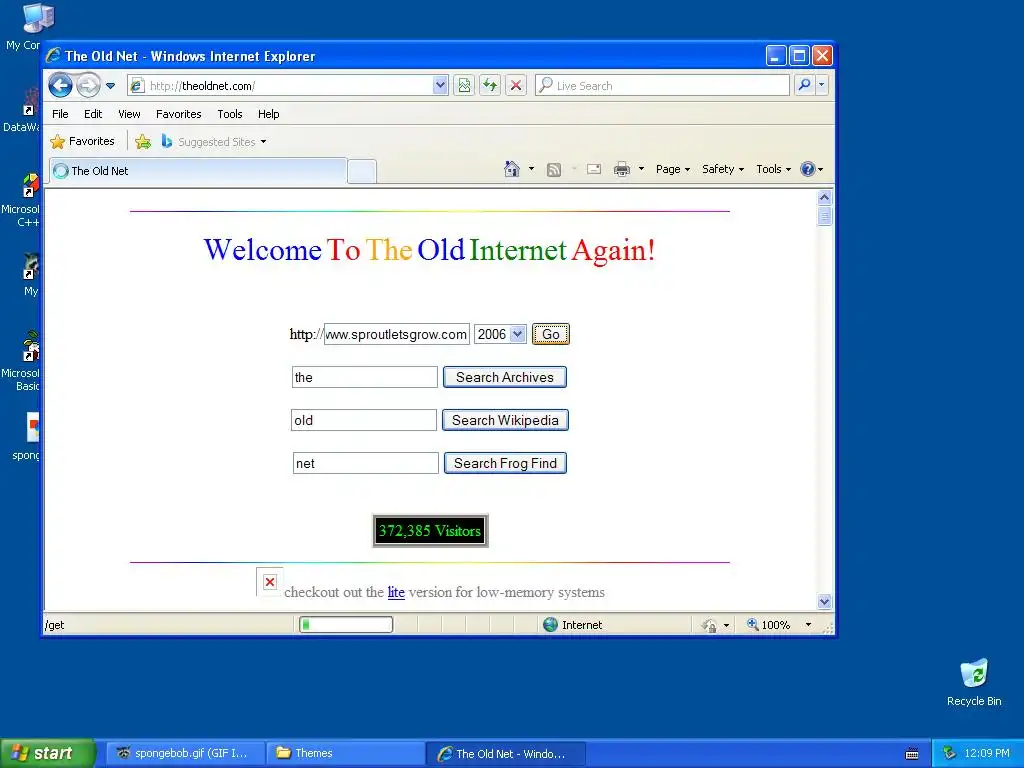The width and height of the screenshot is (1024, 768).
Task: Open the Tools menu in menu bar
Action: tap(230, 114)
